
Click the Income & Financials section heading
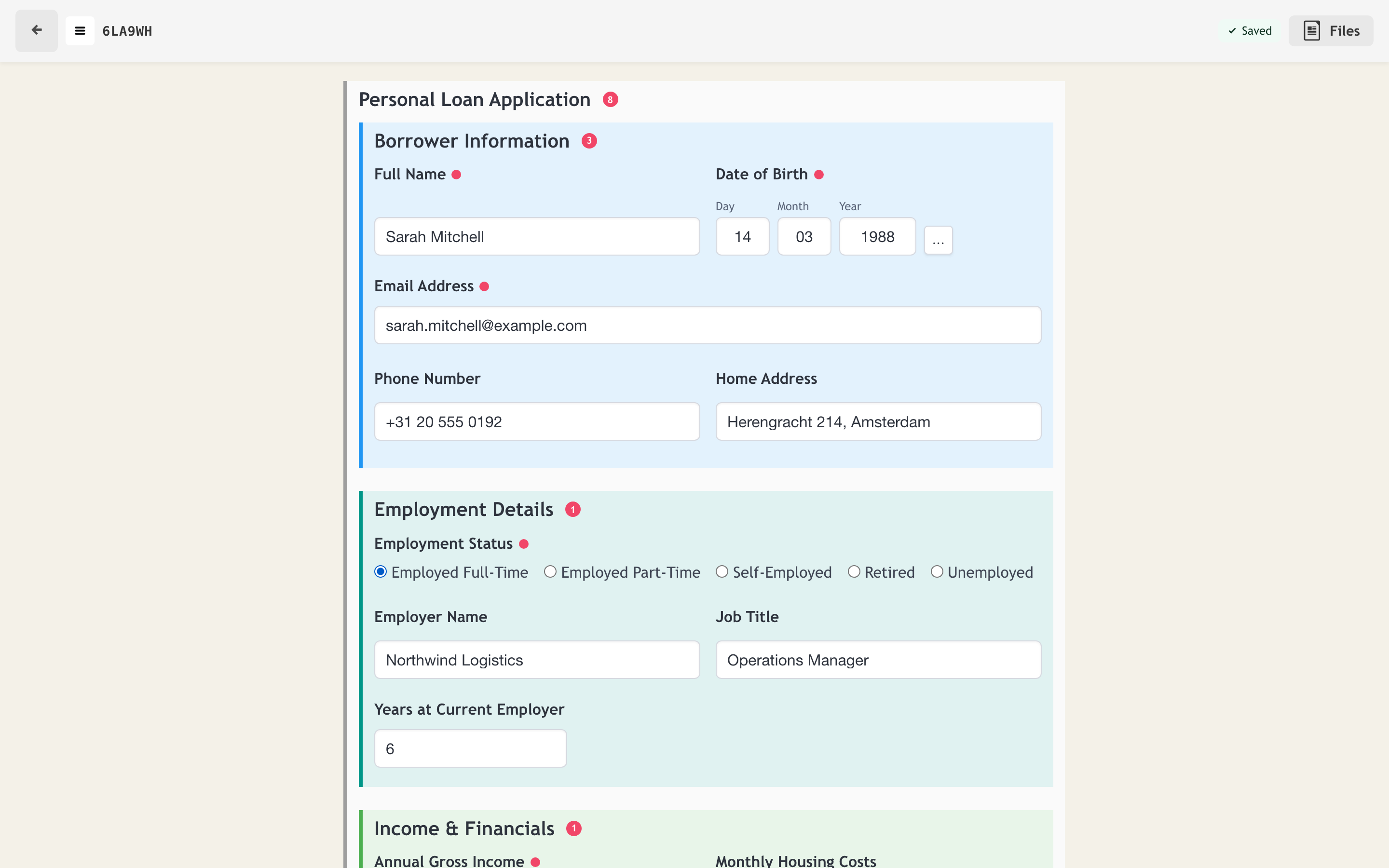click(464, 829)
